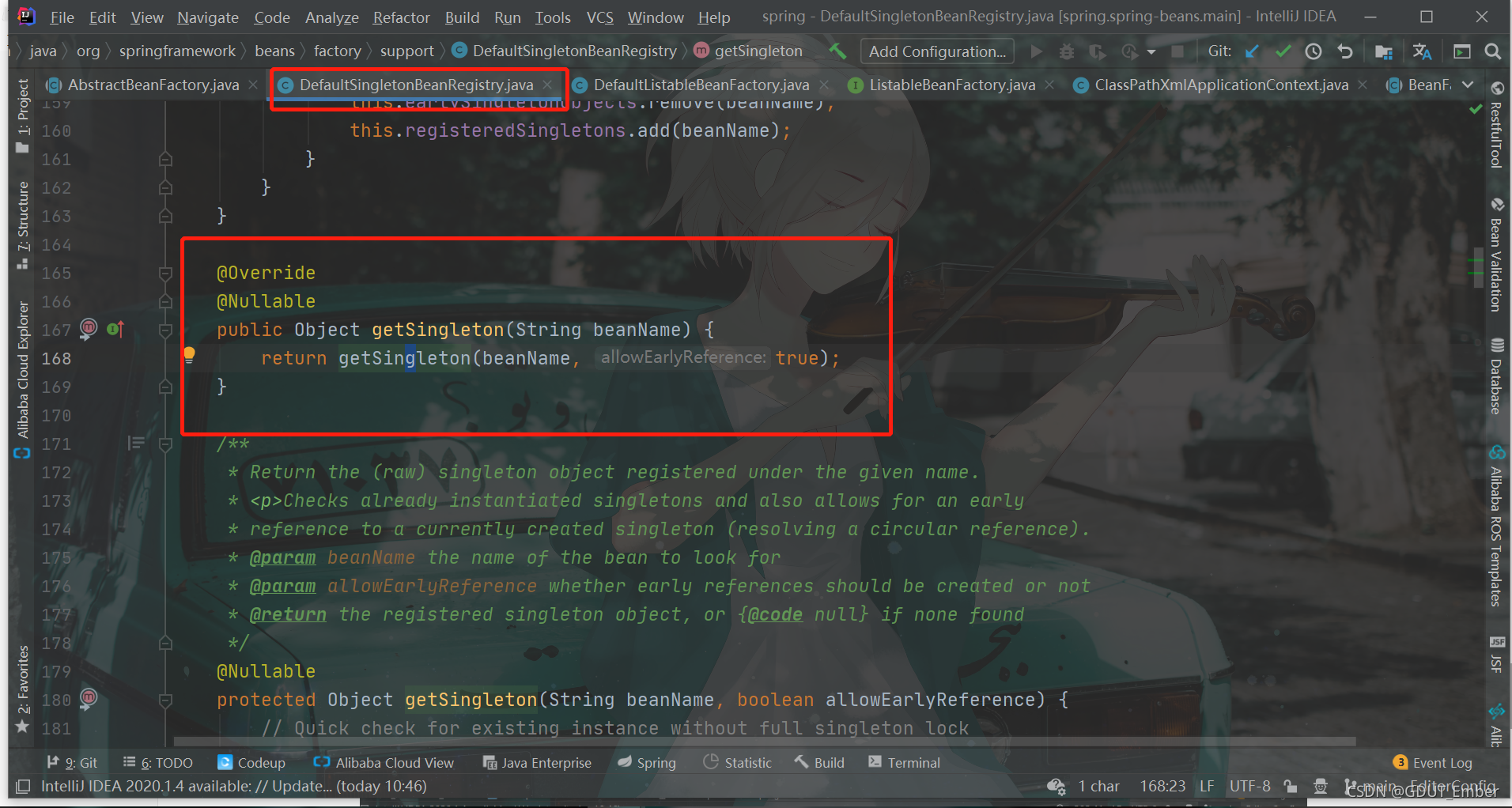Toggle the 7: Structure side panel
This screenshot has width=1512, height=808.
23,225
